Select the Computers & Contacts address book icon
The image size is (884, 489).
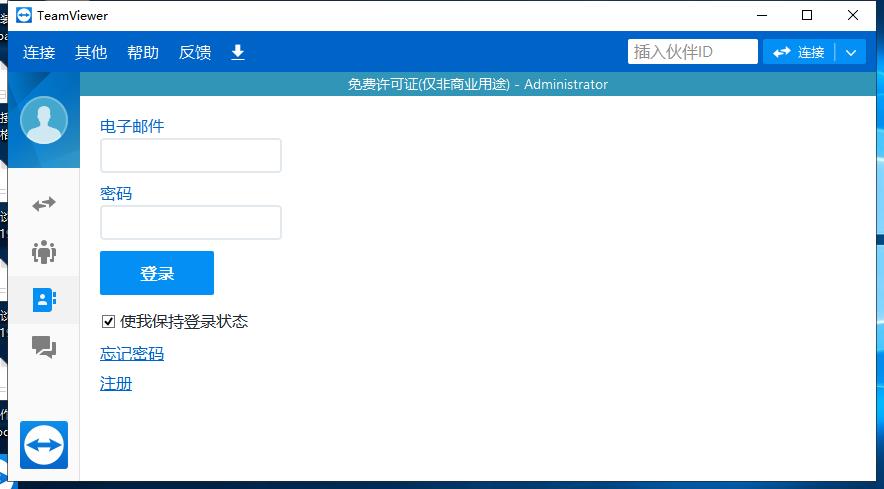click(44, 300)
